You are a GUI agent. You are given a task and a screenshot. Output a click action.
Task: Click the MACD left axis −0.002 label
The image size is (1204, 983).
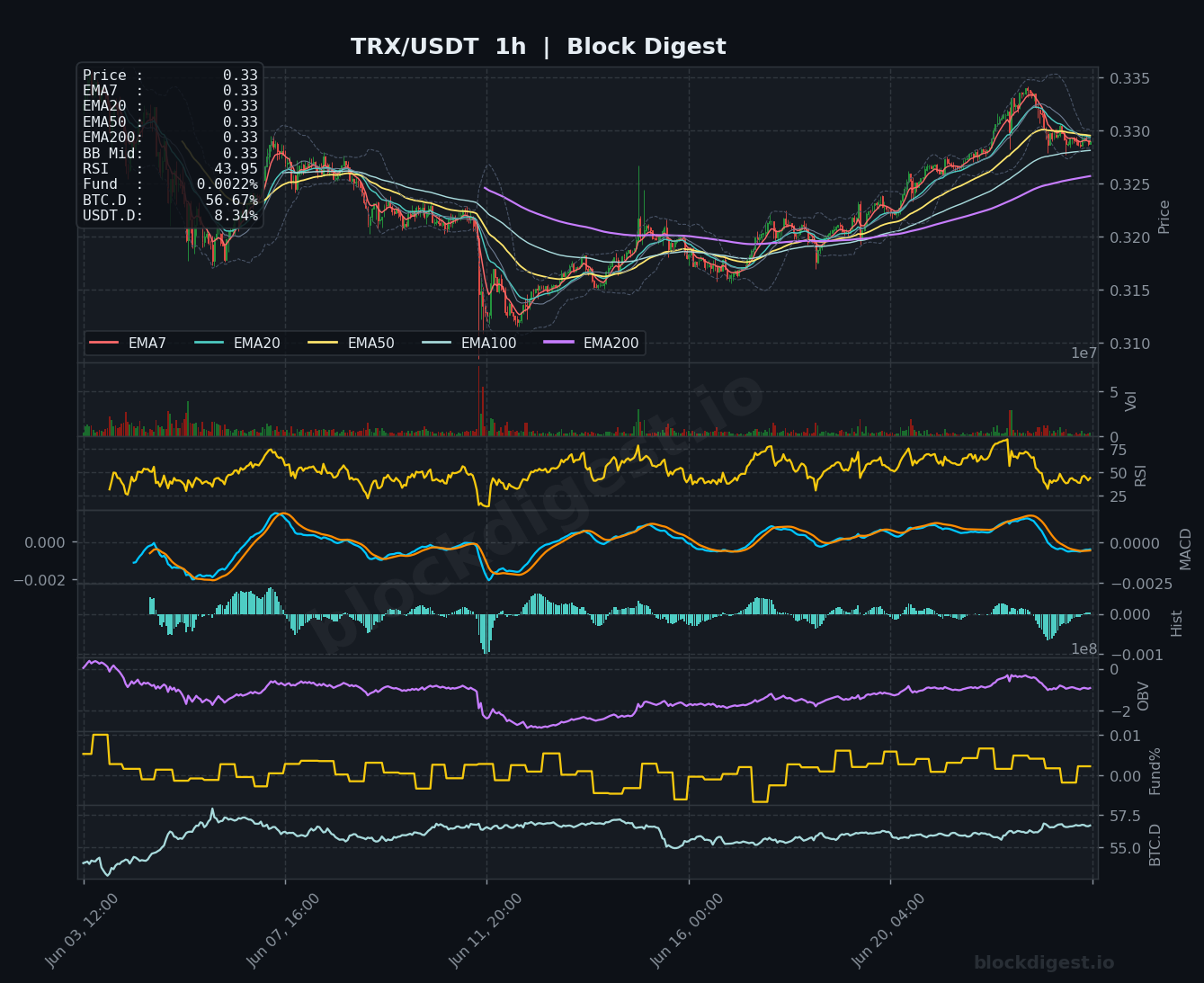[x=39, y=580]
